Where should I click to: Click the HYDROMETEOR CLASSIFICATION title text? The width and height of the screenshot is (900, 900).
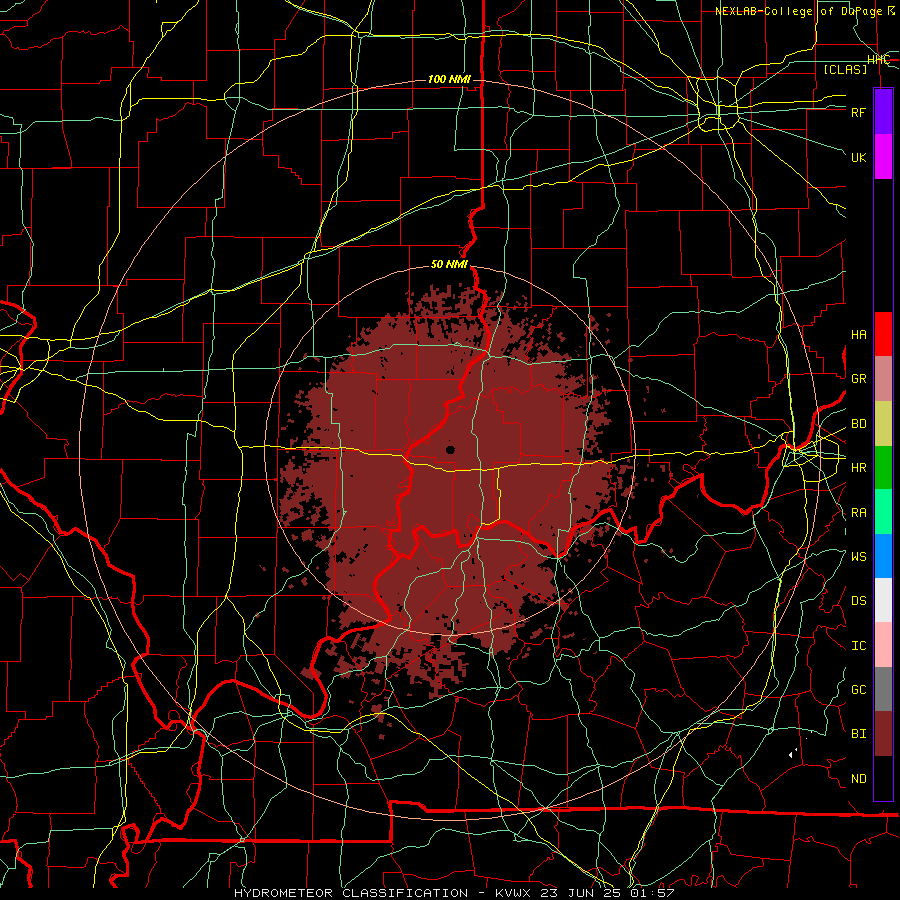pos(351,893)
